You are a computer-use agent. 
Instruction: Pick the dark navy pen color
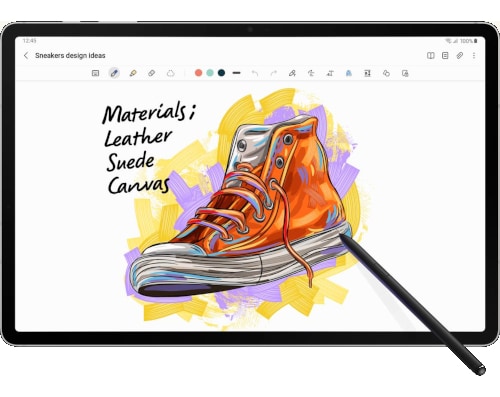[x=221, y=73]
